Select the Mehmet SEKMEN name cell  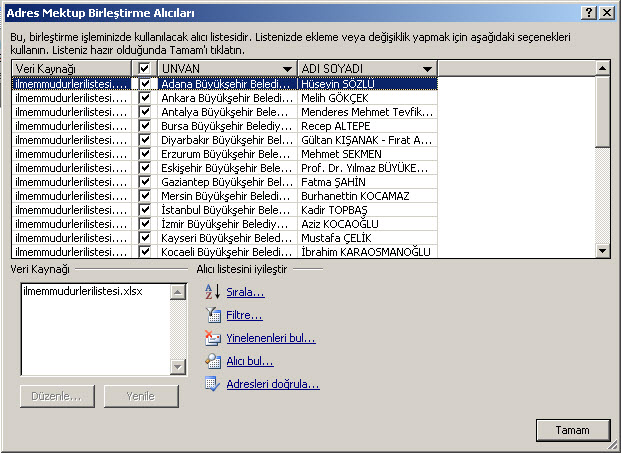(x=367, y=154)
